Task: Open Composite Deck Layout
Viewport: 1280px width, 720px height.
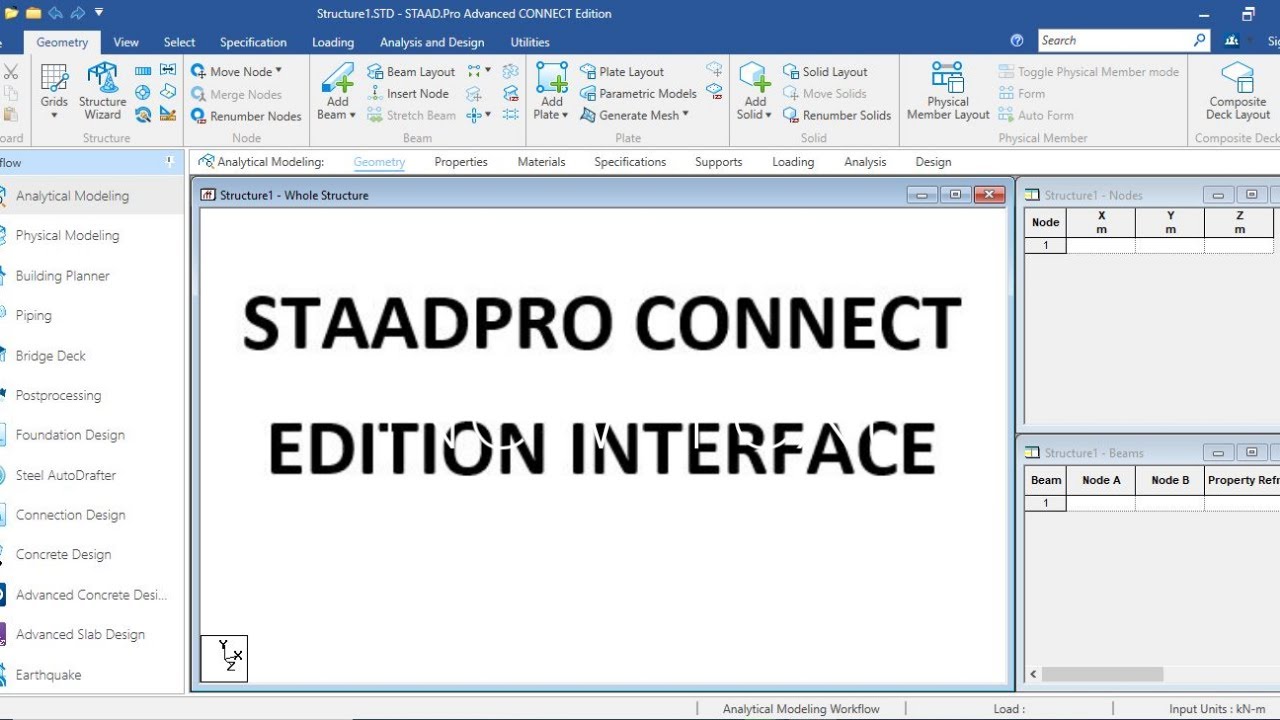Action: 1237,90
